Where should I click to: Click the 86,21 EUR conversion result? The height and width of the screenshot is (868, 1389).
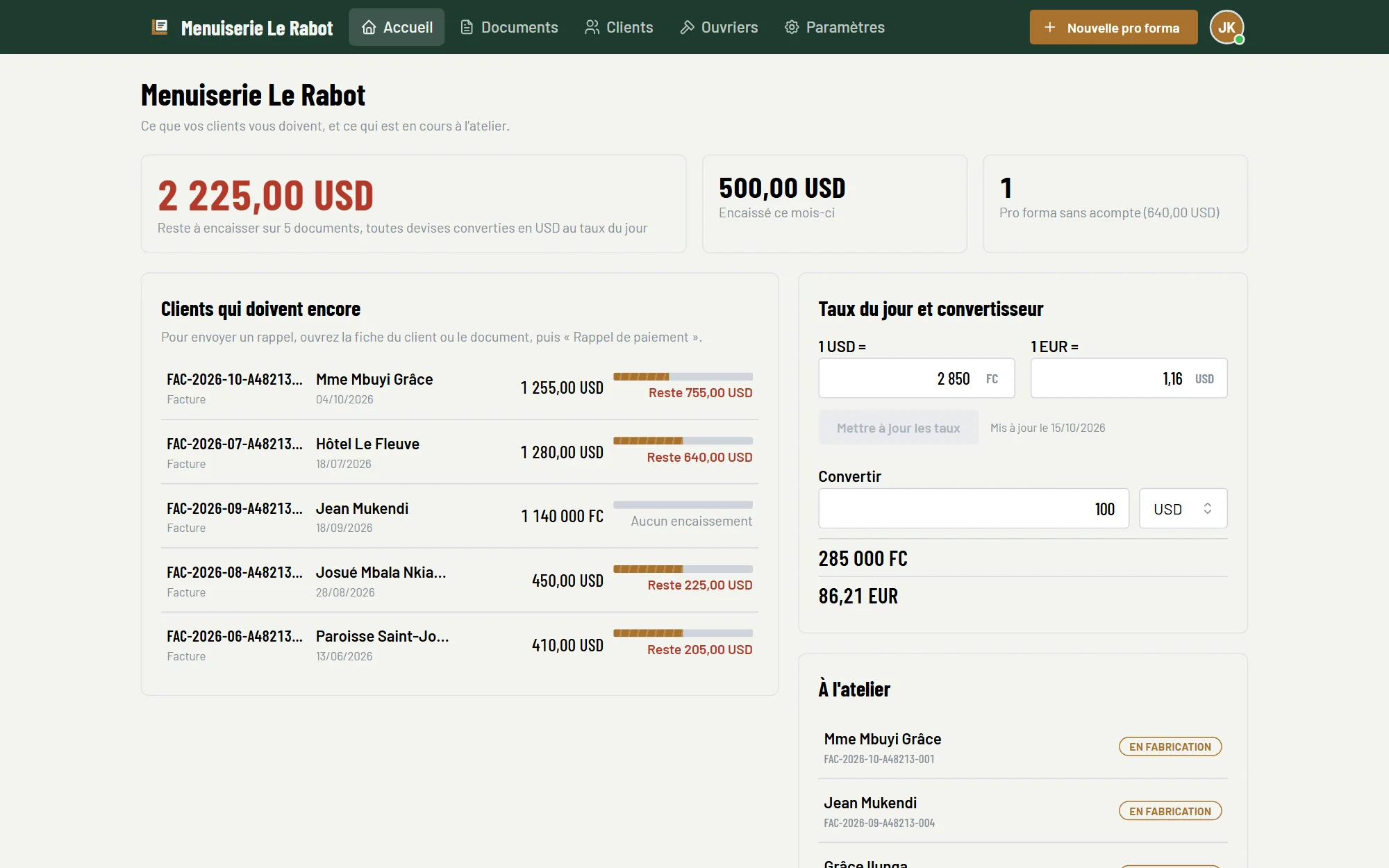coord(858,596)
